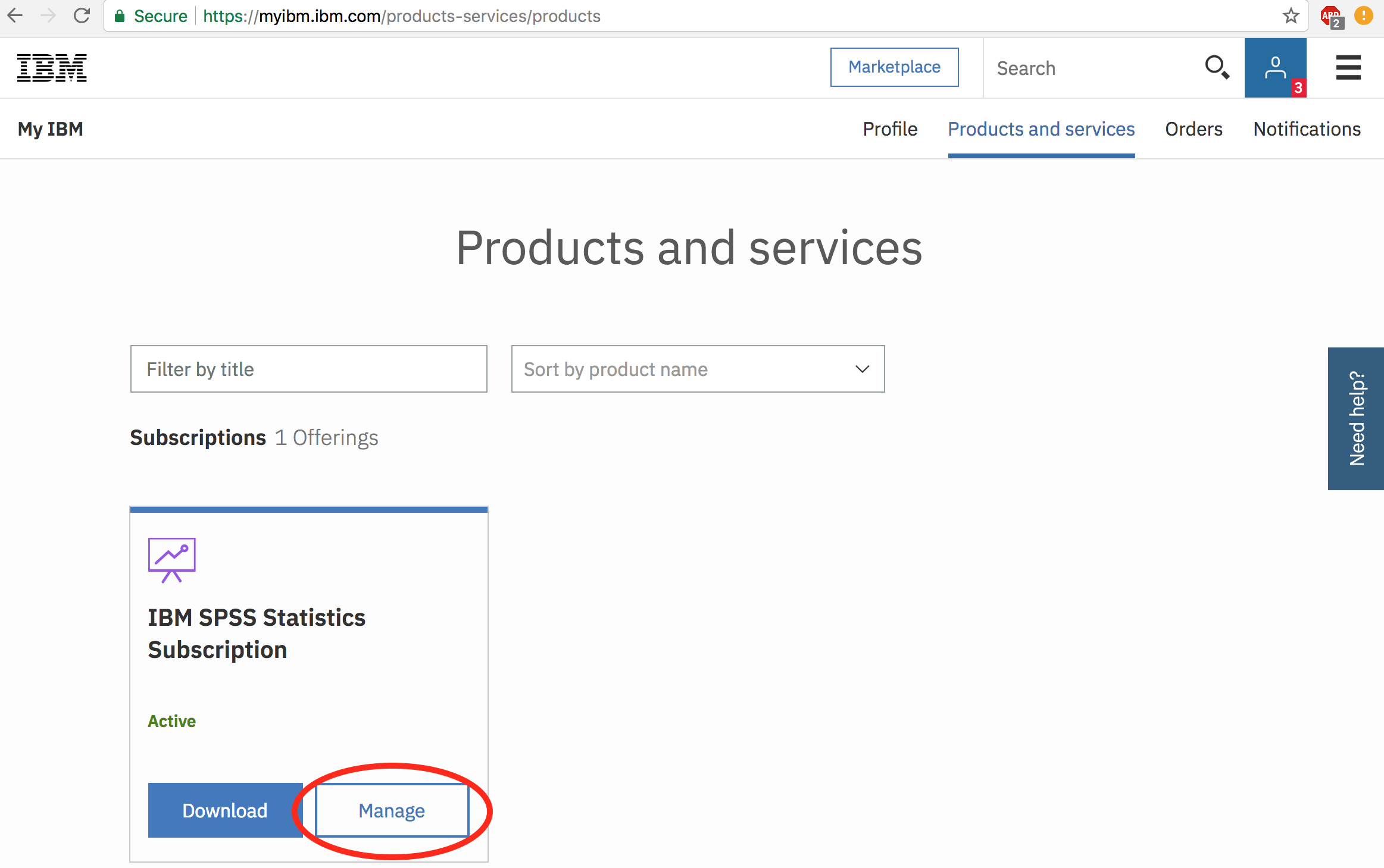The image size is (1384, 868).
Task: Click the browser address bar URL
Action: pos(402,16)
